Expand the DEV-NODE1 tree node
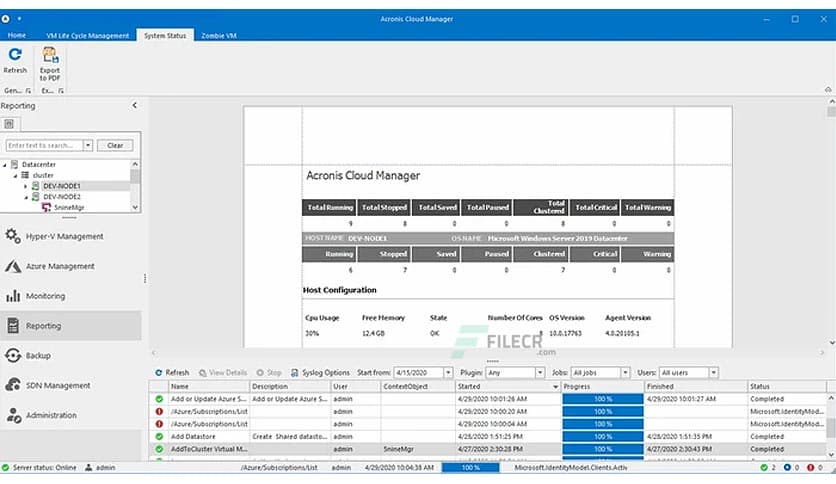The height and width of the screenshot is (484, 836). point(25,186)
